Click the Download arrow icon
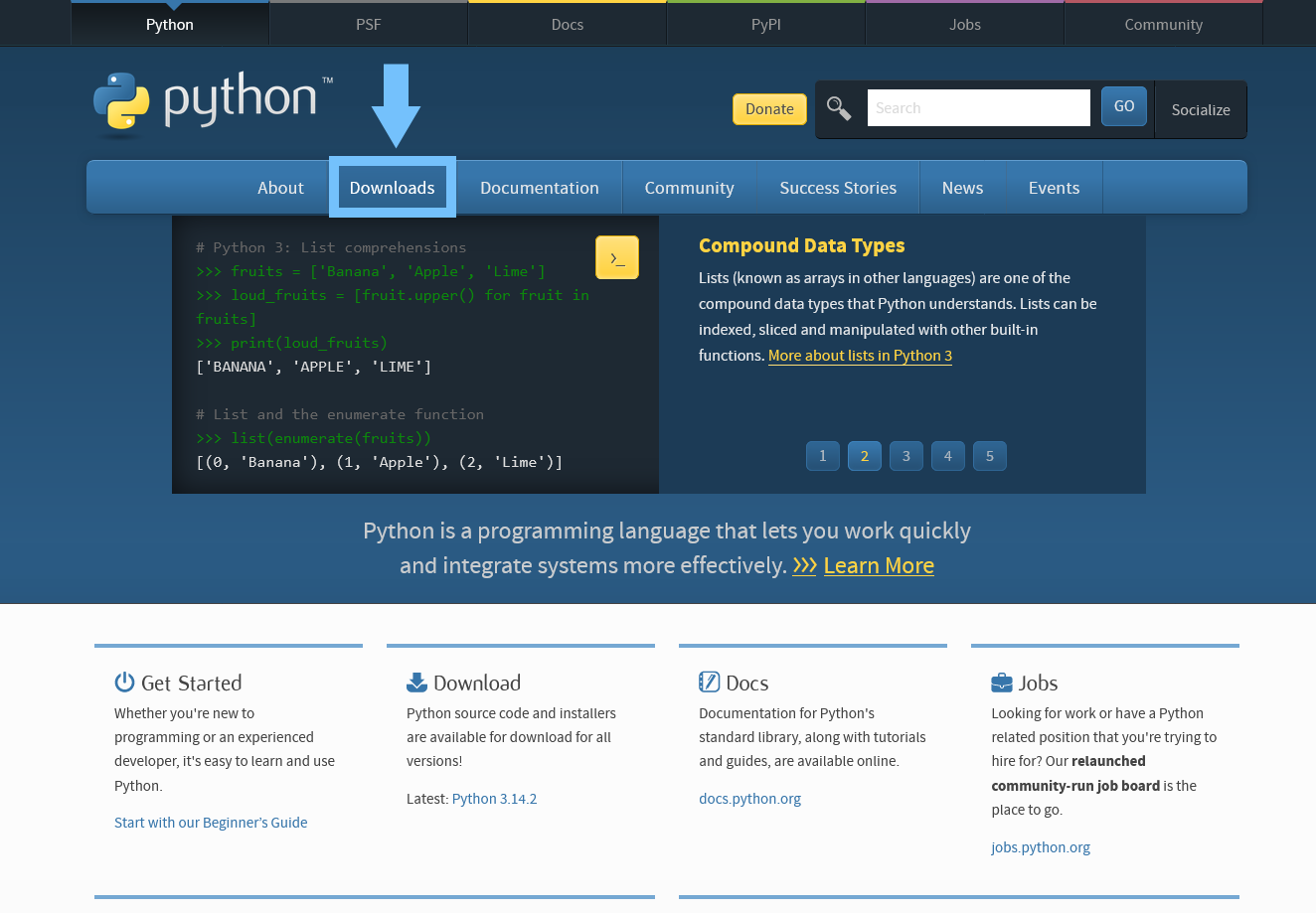1316x913 pixels. (416, 683)
